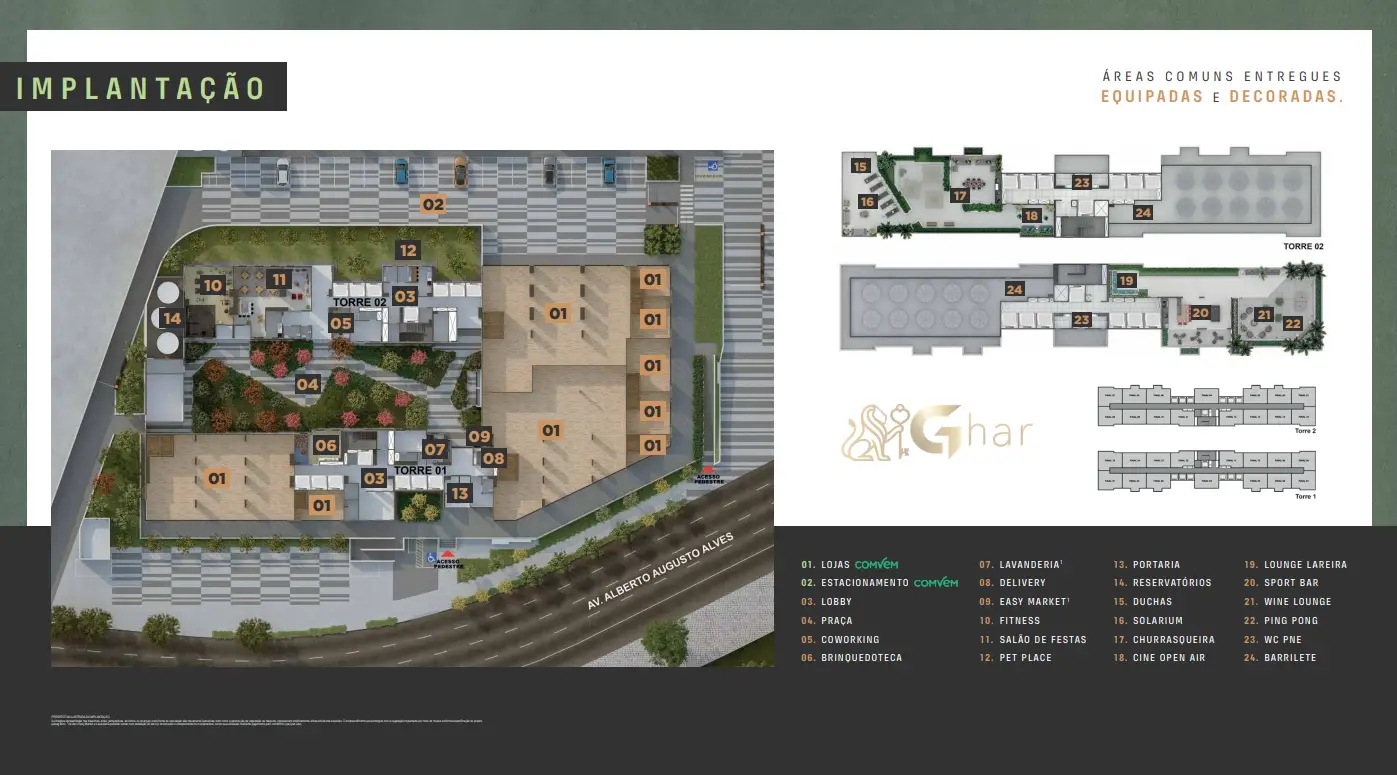Select marker 06 on the Brinquedoteca
1397x775 pixels.
click(325, 446)
